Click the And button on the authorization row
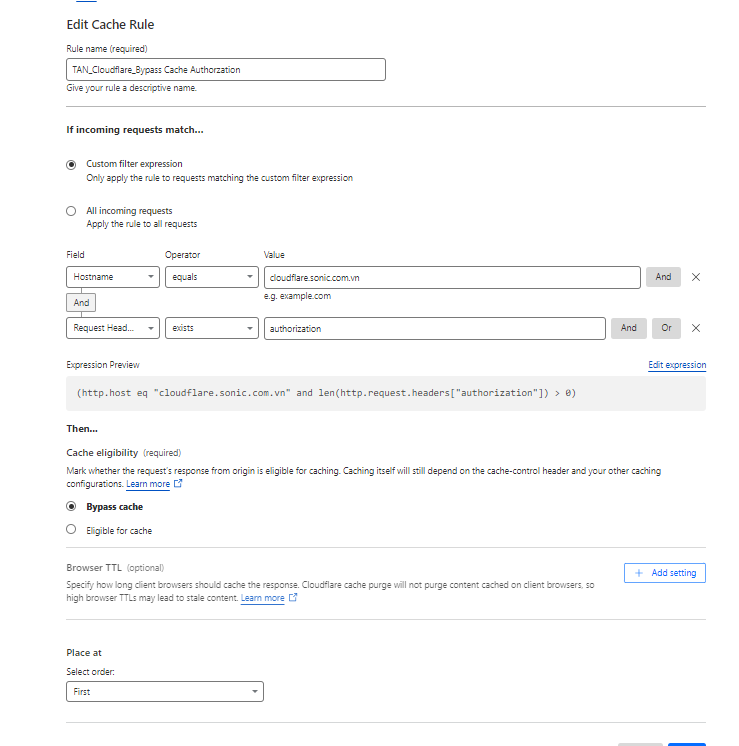Viewport: 739px width, 746px height. coord(628,328)
